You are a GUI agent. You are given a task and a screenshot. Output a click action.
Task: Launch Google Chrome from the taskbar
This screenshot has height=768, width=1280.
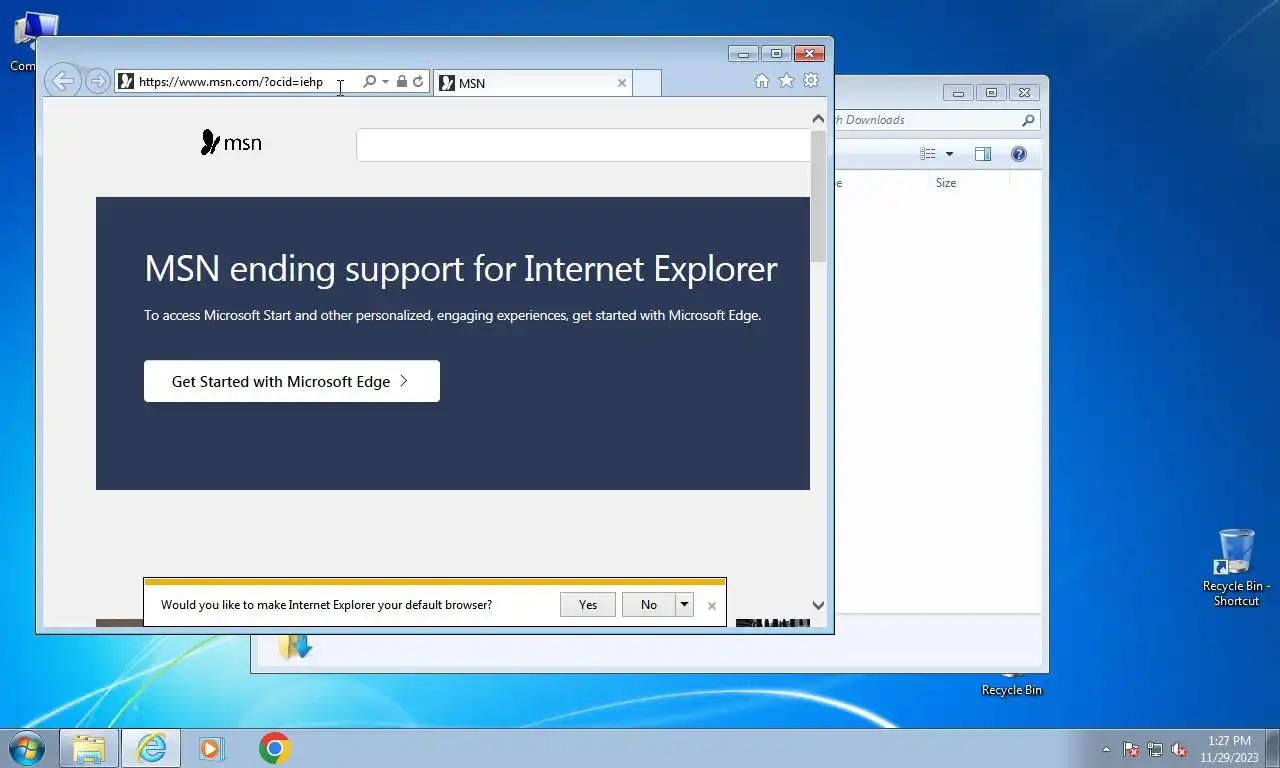coord(274,748)
